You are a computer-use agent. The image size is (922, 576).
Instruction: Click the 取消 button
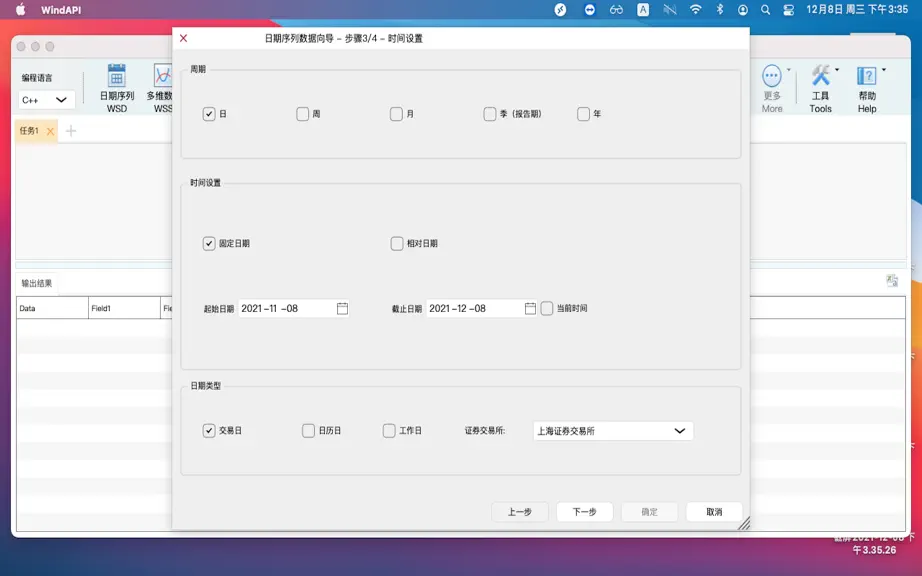point(714,512)
